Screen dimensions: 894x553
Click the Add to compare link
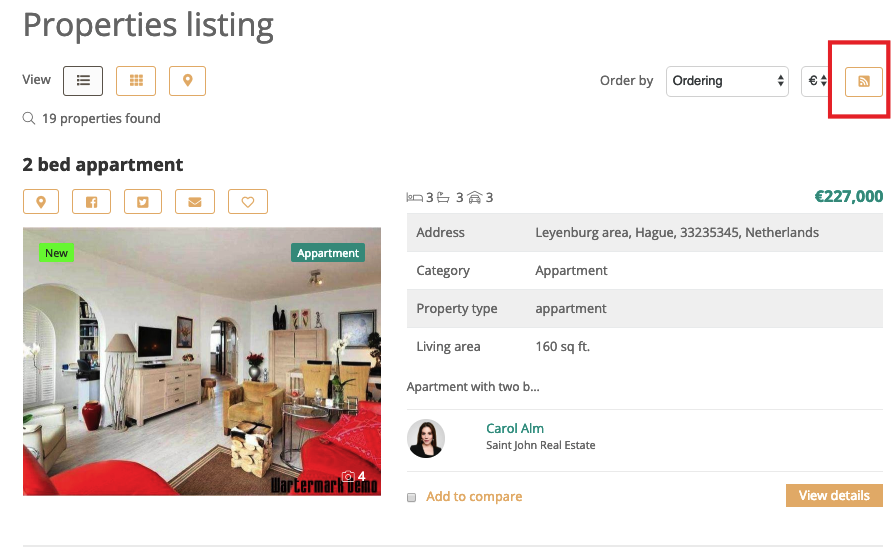(x=474, y=496)
